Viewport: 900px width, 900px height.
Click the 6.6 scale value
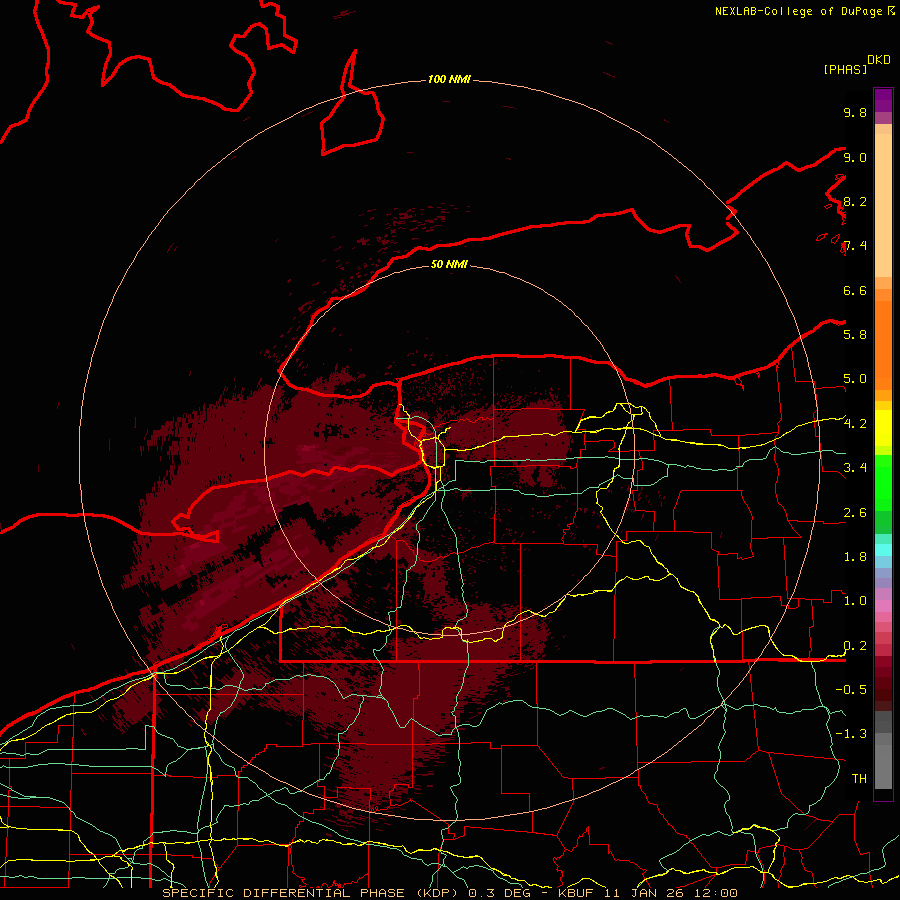click(x=855, y=290)
